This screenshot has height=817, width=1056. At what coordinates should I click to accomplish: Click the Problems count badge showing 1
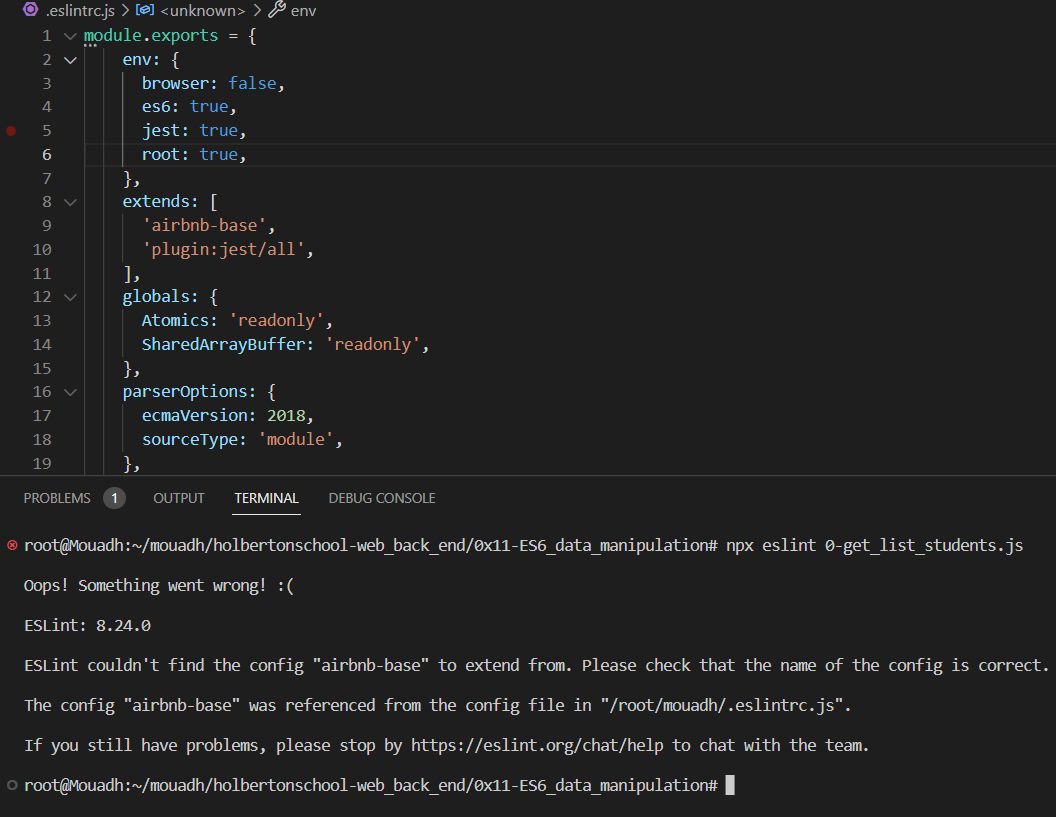click(114, 497)
